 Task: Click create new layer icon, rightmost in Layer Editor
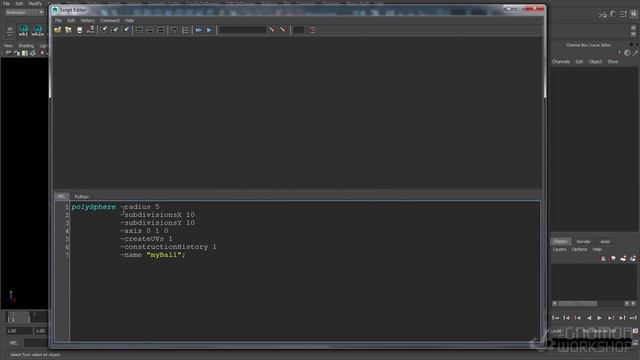click(633, 259)
